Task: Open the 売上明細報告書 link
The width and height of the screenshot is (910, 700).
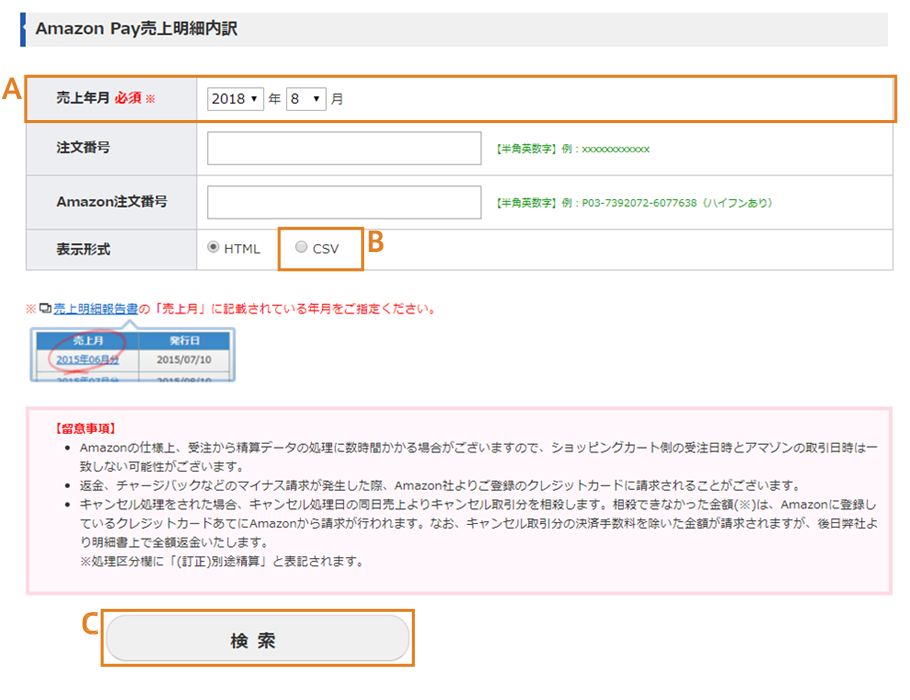Action: 96,309
